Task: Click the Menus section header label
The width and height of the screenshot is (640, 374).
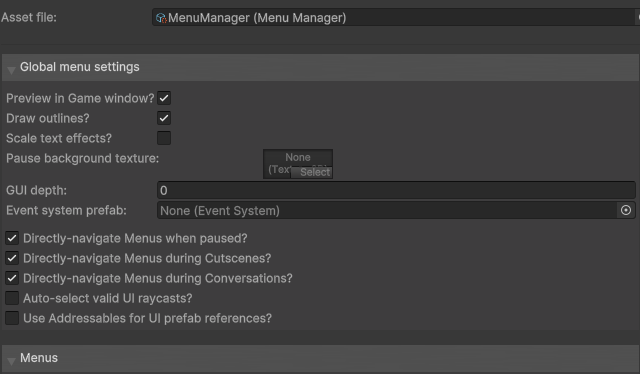Action: [x=39, y=358]
